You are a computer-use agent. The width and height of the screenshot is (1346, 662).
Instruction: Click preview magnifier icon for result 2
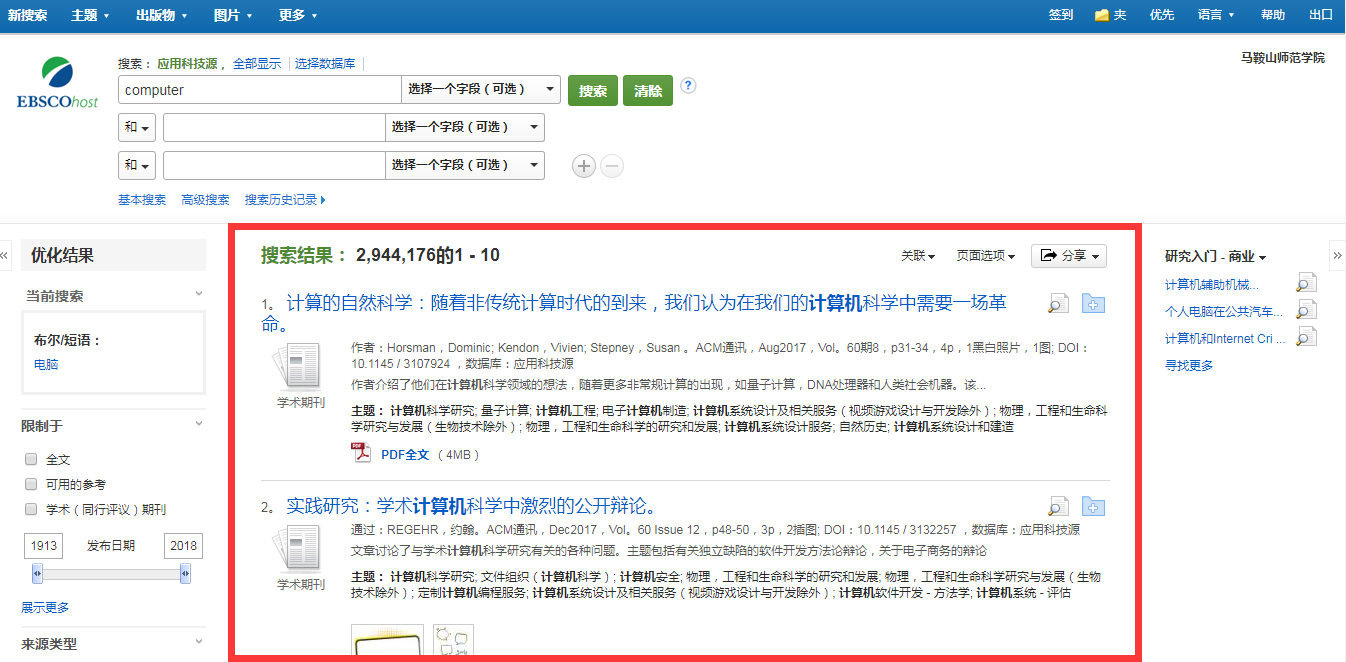click(1058, 507)
